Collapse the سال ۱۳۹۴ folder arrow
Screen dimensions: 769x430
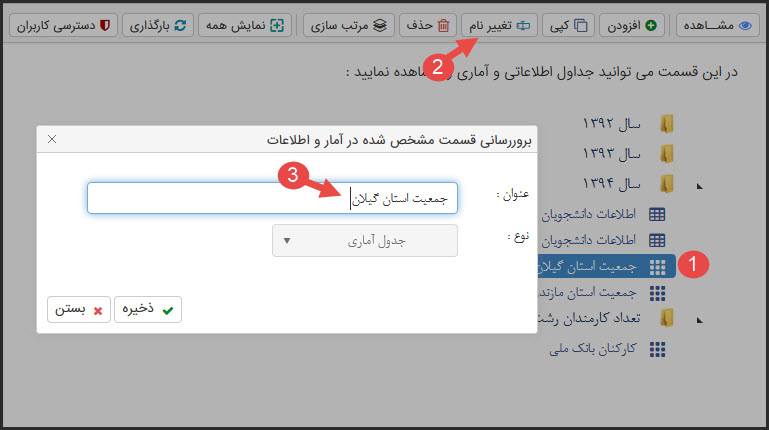(x=698, y=185)
